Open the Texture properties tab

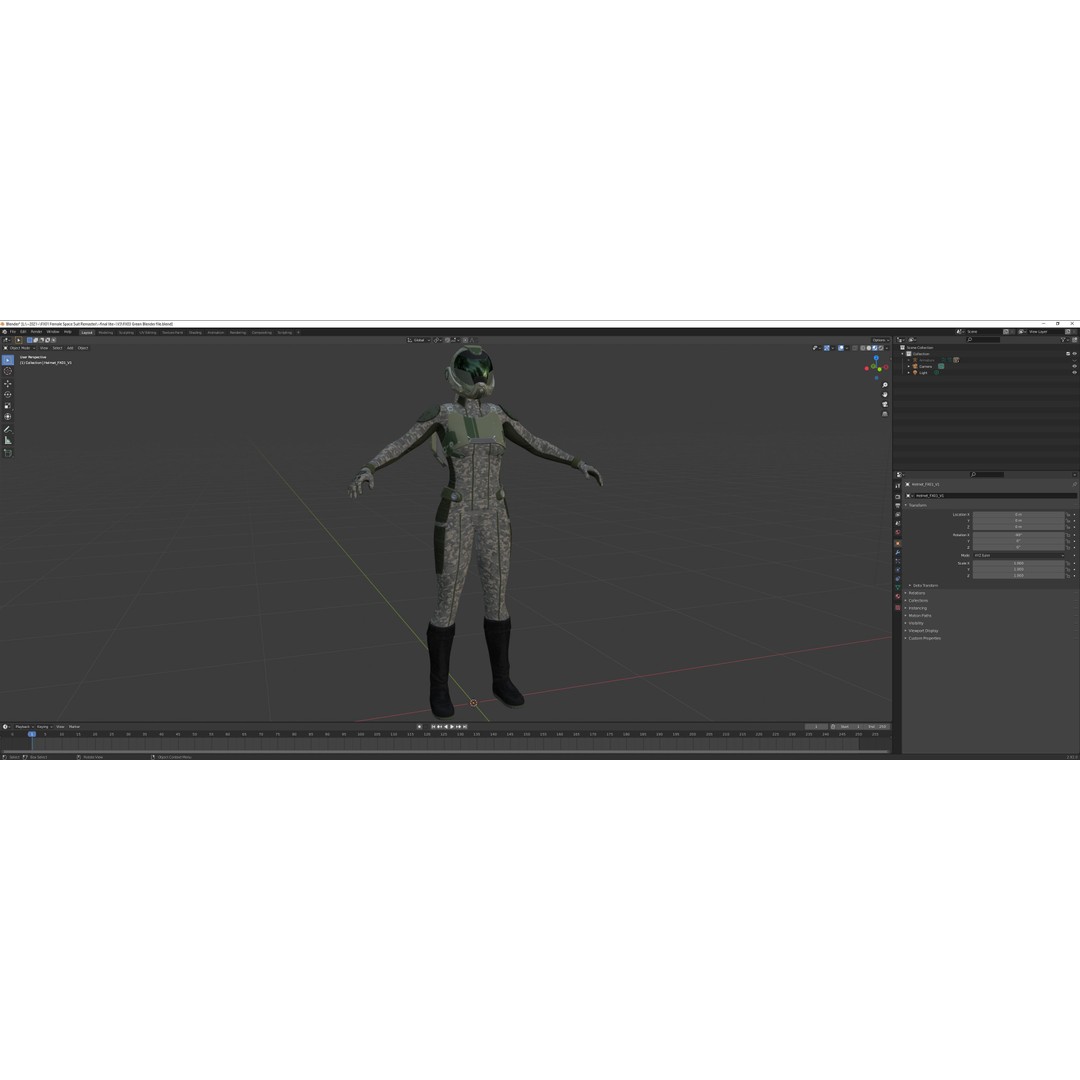[897, 608]
